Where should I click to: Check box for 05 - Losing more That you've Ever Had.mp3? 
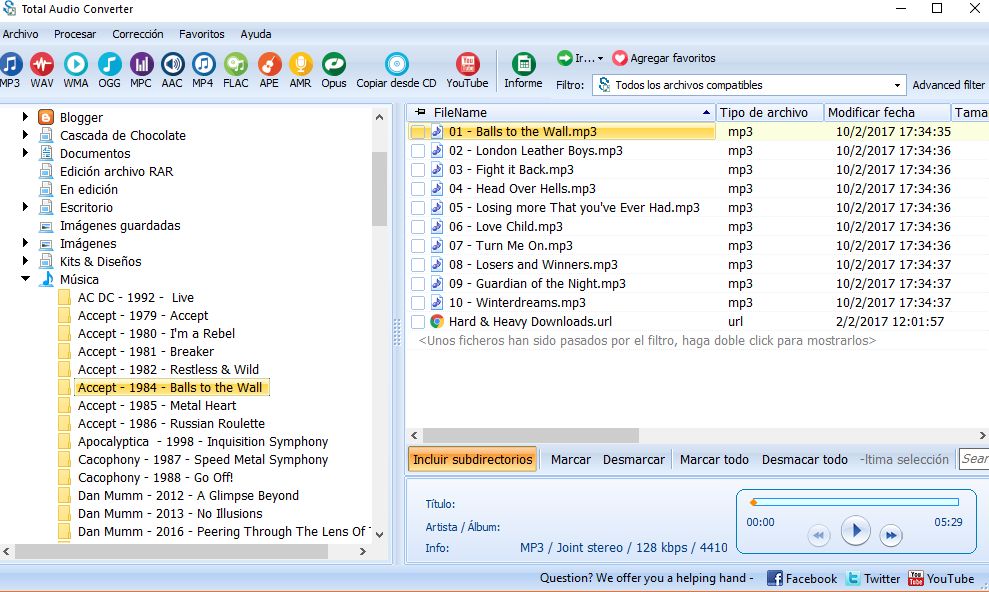pos(418,207)
